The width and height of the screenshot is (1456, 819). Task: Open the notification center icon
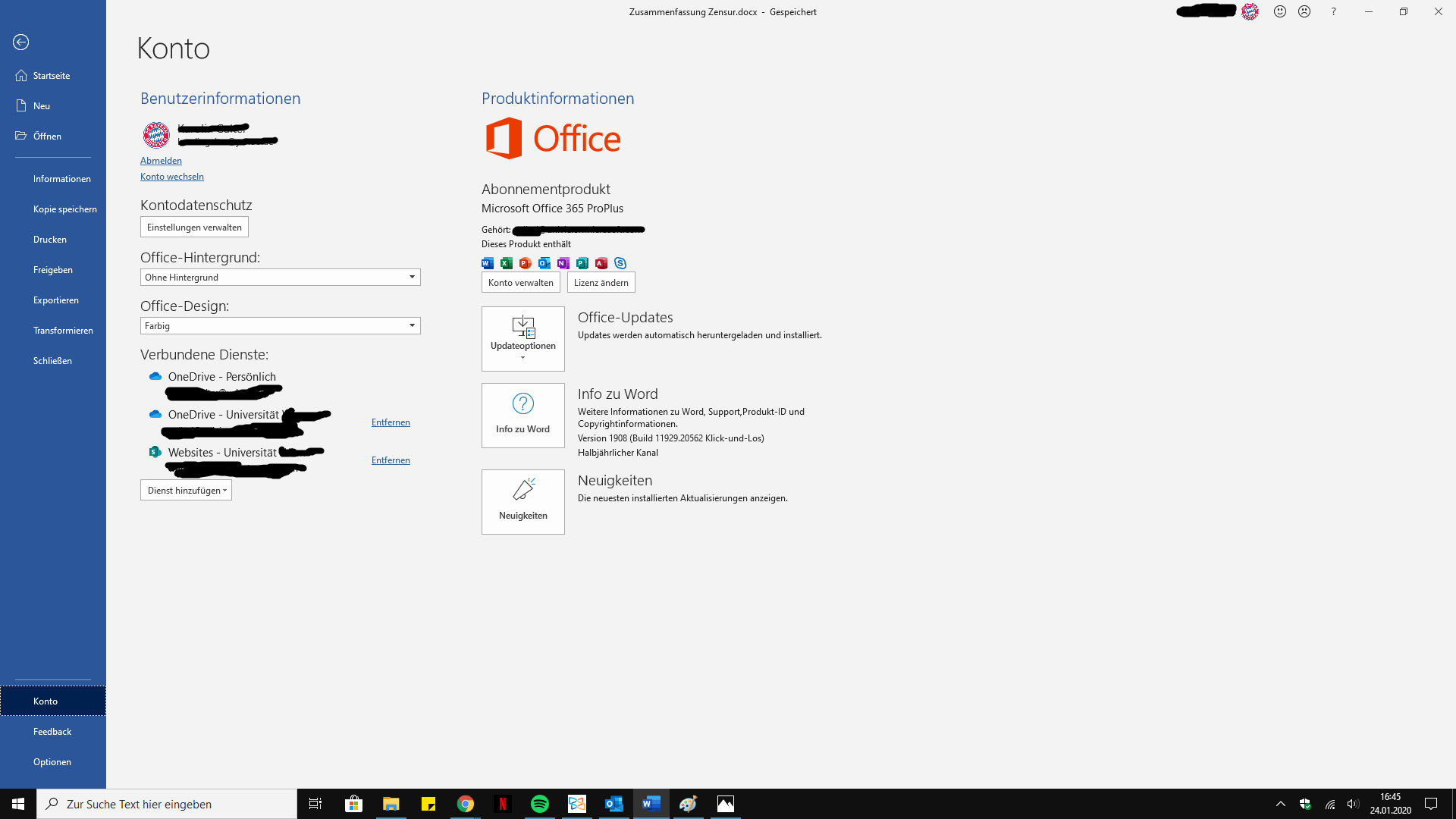[x=1431, y=804]
